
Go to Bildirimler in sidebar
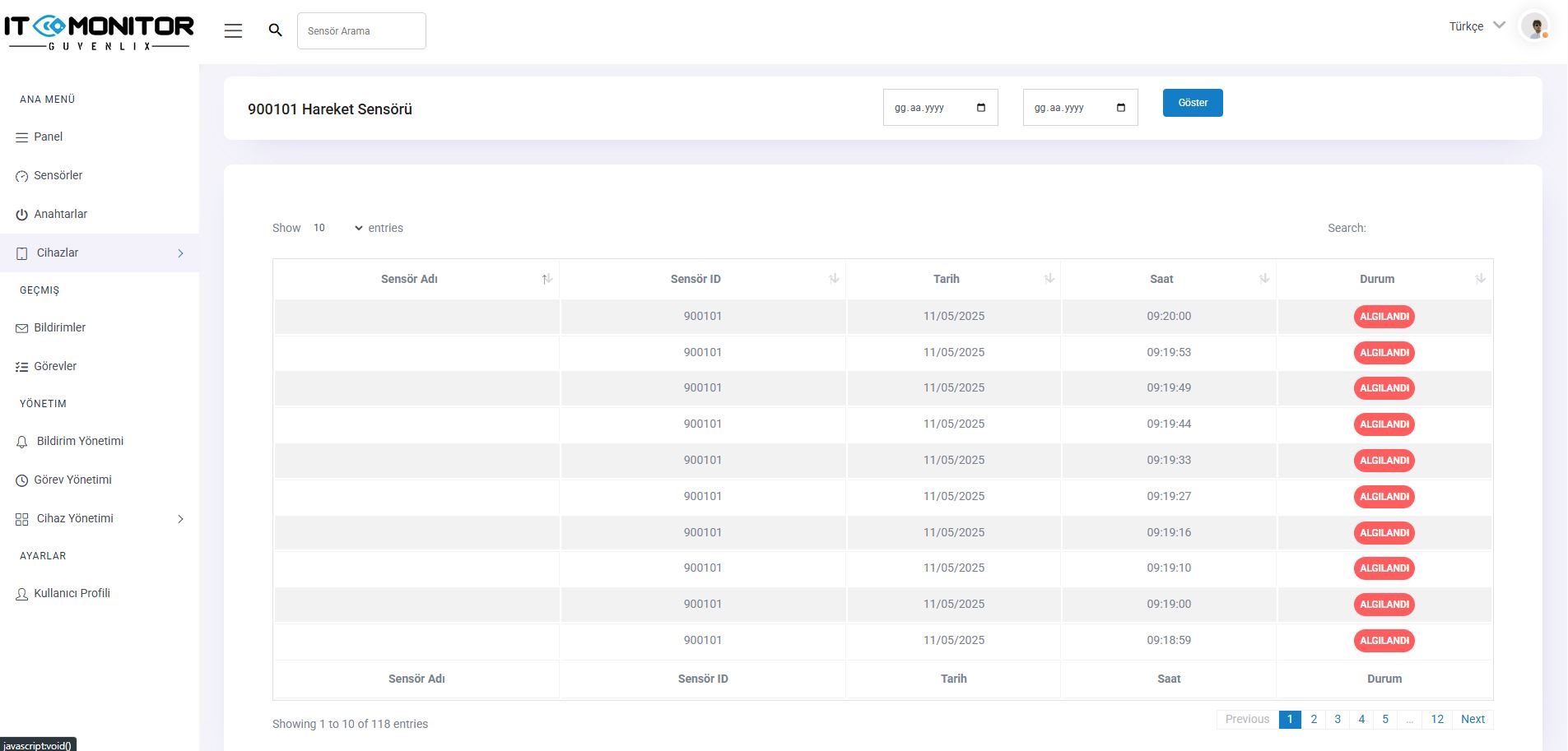(59, 327)
